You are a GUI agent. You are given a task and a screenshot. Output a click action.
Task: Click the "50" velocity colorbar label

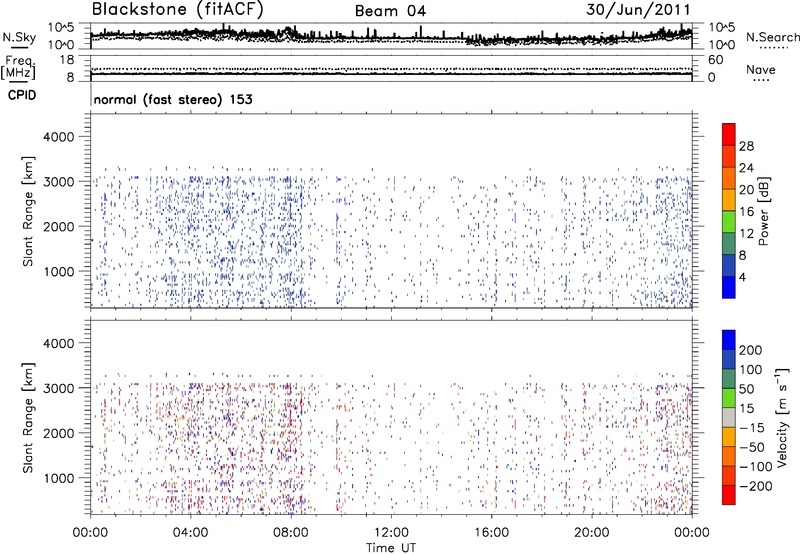click(x=746, y=389)
